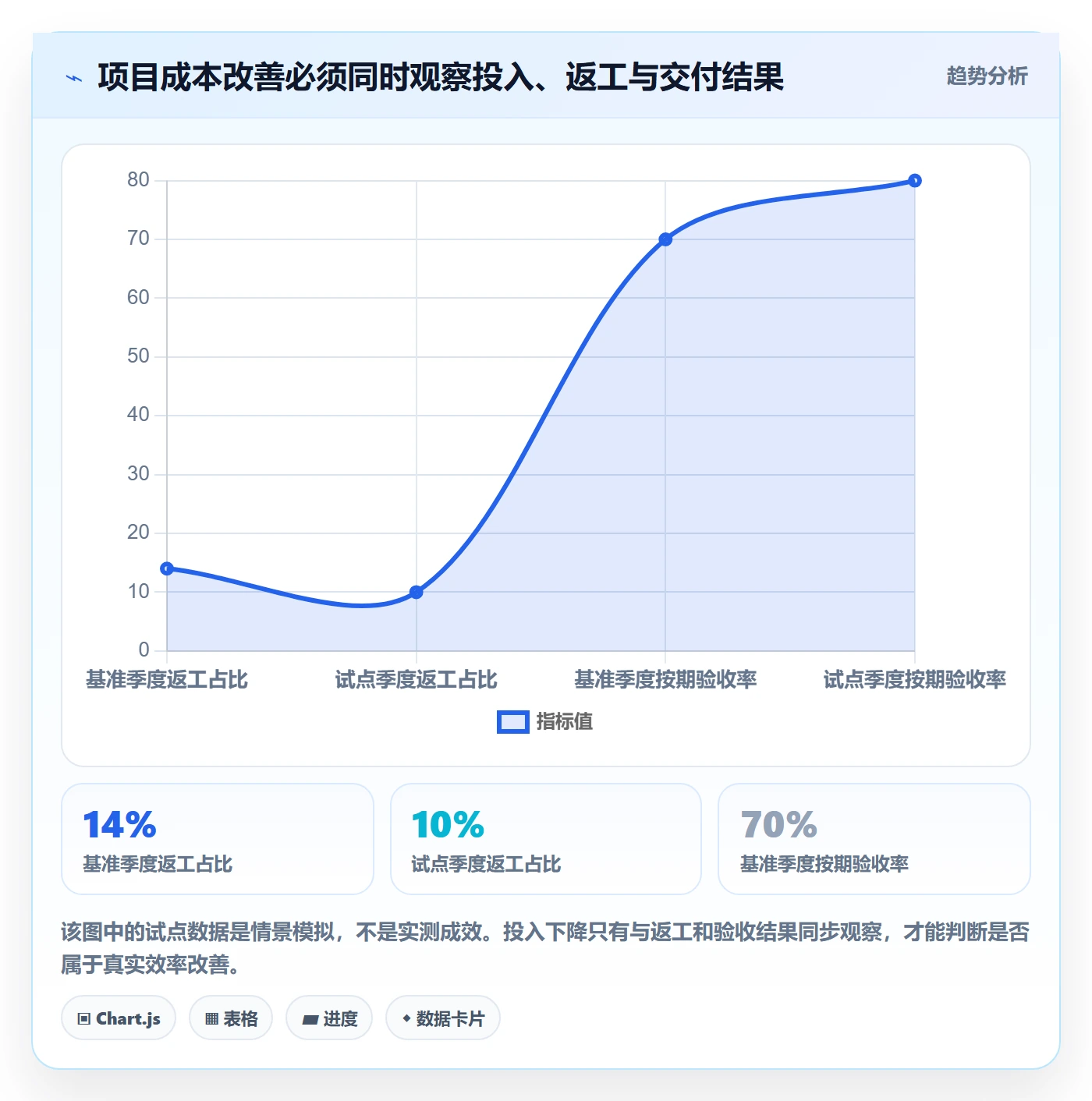
Task: Click the lightning bolt icon beside the title
Action: pos(74,78)
